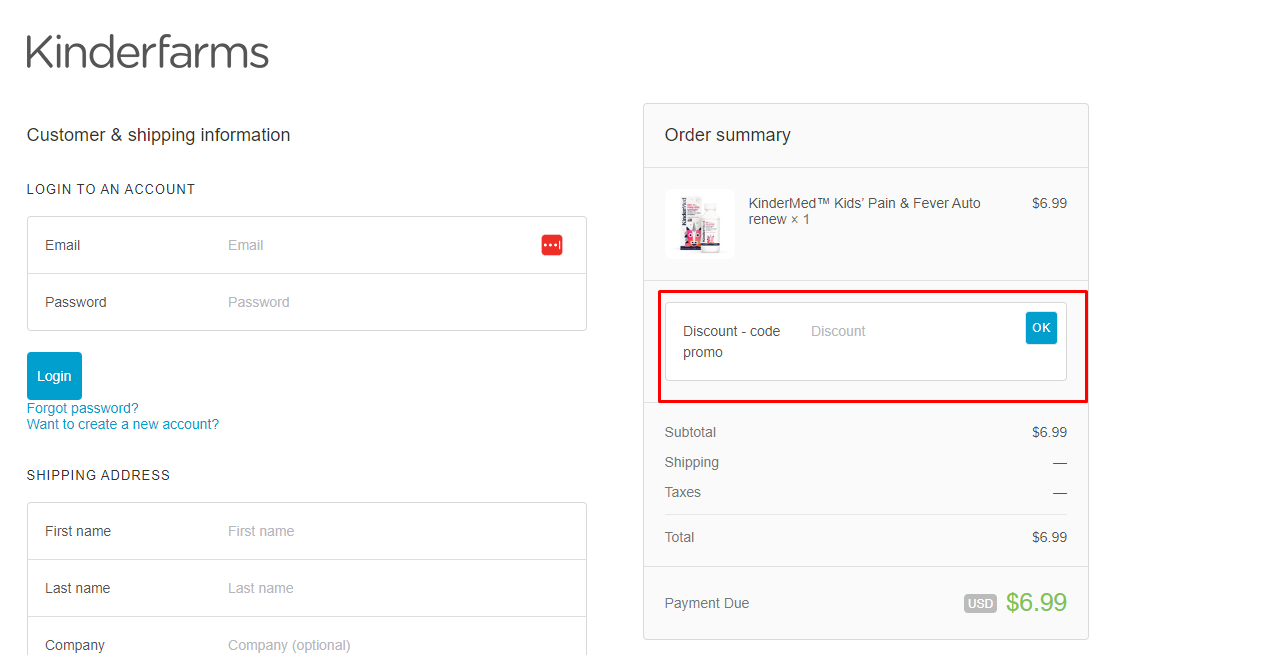Click the Kinderfarms logo

148,52
